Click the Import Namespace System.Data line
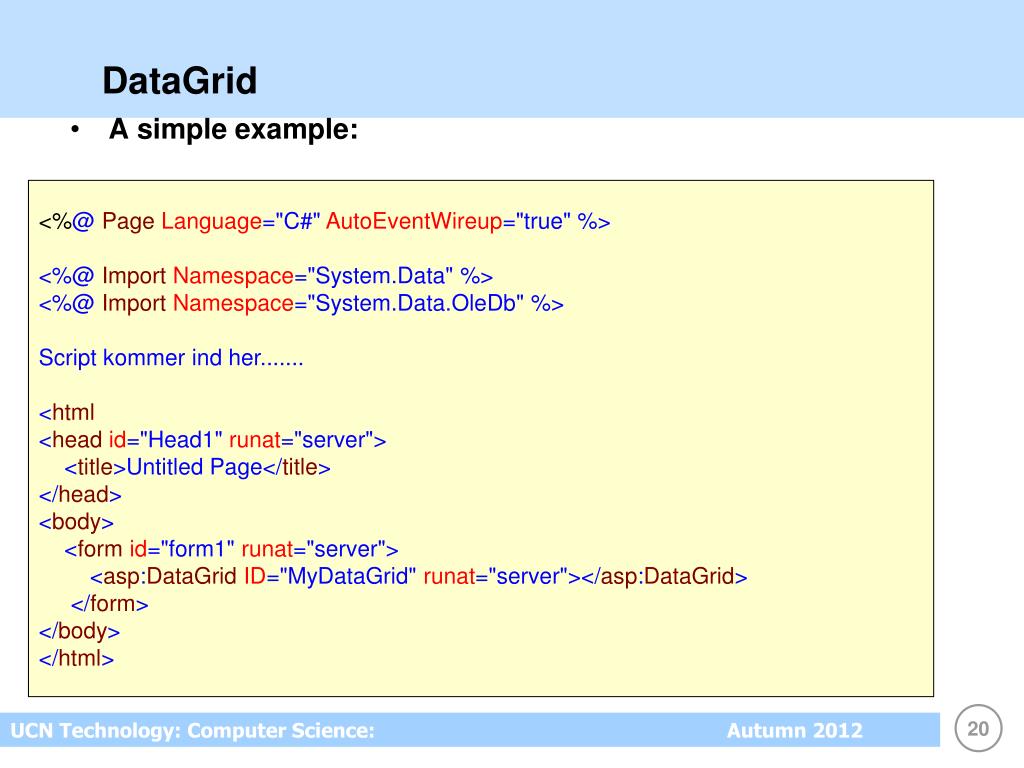The image size is (1024, 768). point(266,276)
